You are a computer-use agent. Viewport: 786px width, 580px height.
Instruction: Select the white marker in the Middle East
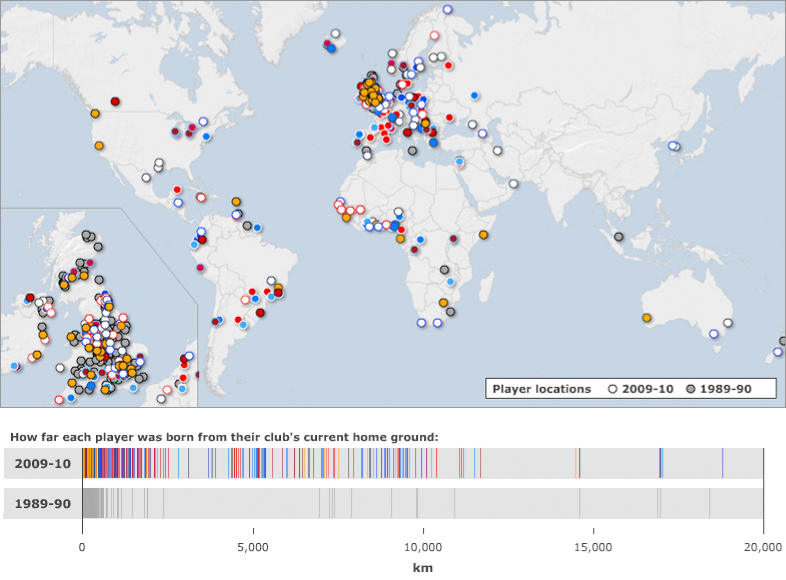coord(513,184)
